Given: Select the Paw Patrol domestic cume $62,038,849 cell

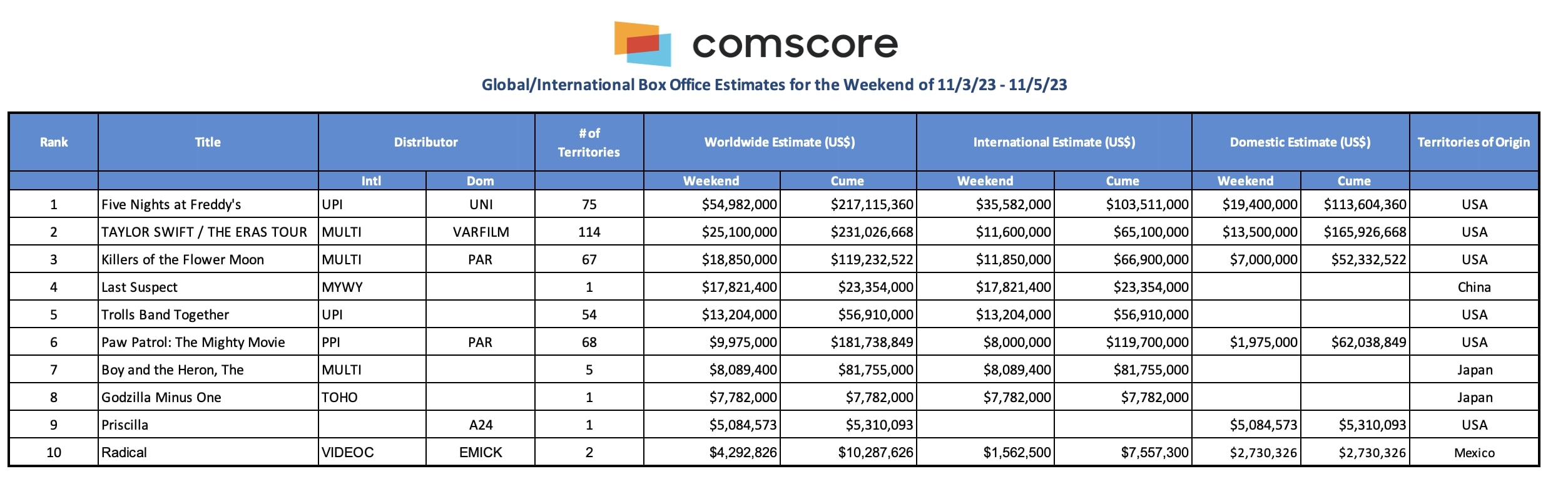Looking at the screenshot, I should click(1355, 342).
